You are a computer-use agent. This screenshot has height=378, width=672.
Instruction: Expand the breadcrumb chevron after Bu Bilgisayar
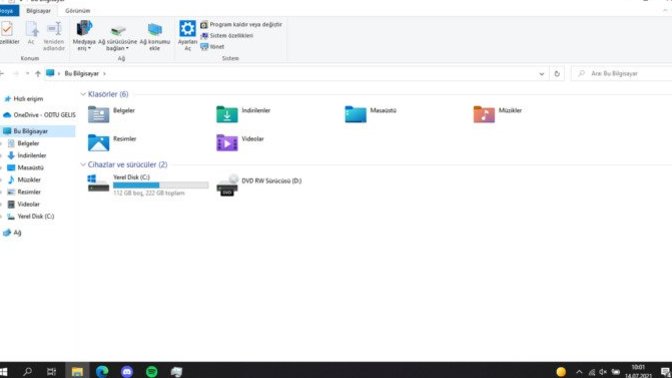pyautogui.click(x=104, y=74)
